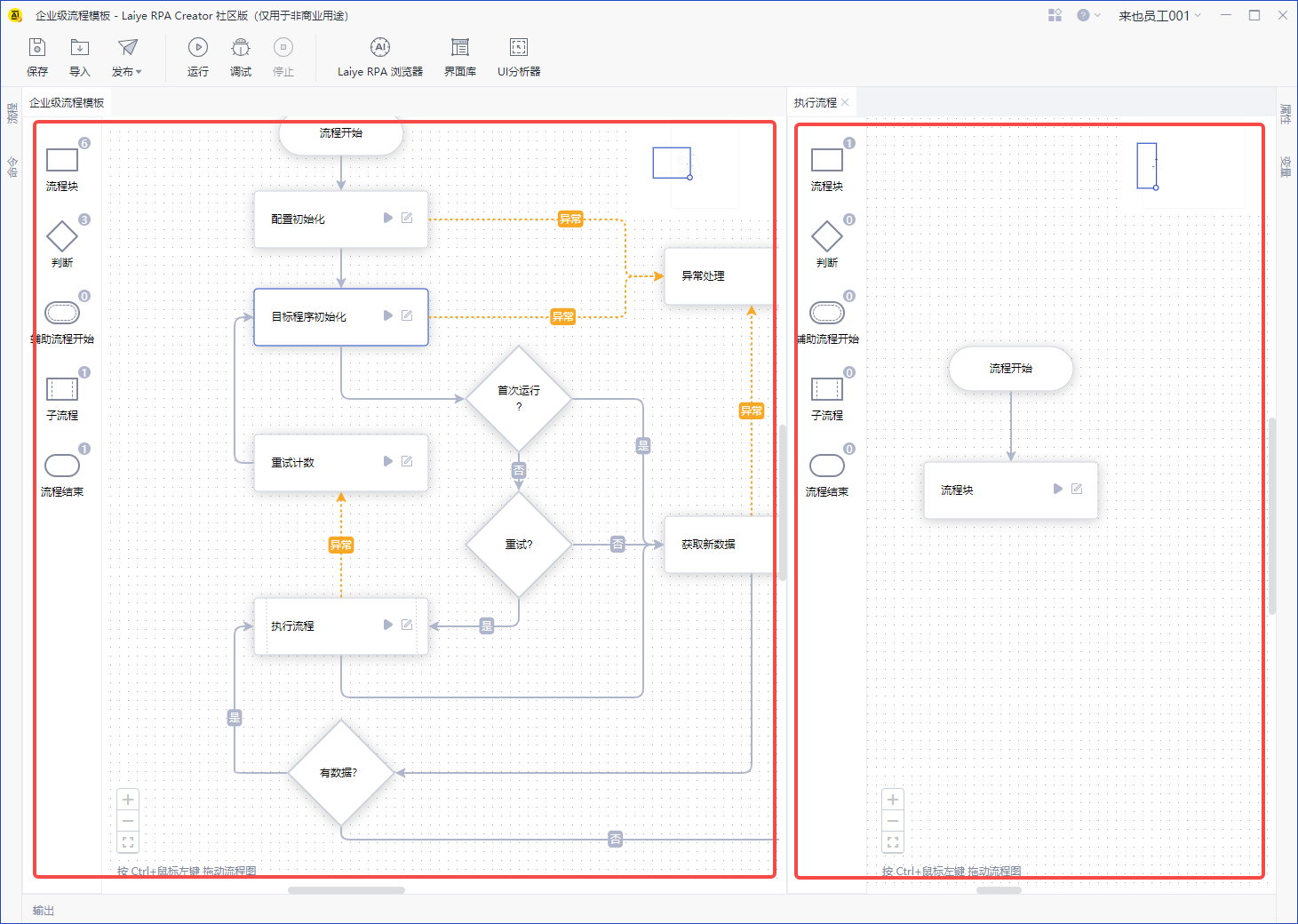1298x924 pixels.
Task: Click the 异常 label from 配置初始化
Action: (x=570, y=219)
